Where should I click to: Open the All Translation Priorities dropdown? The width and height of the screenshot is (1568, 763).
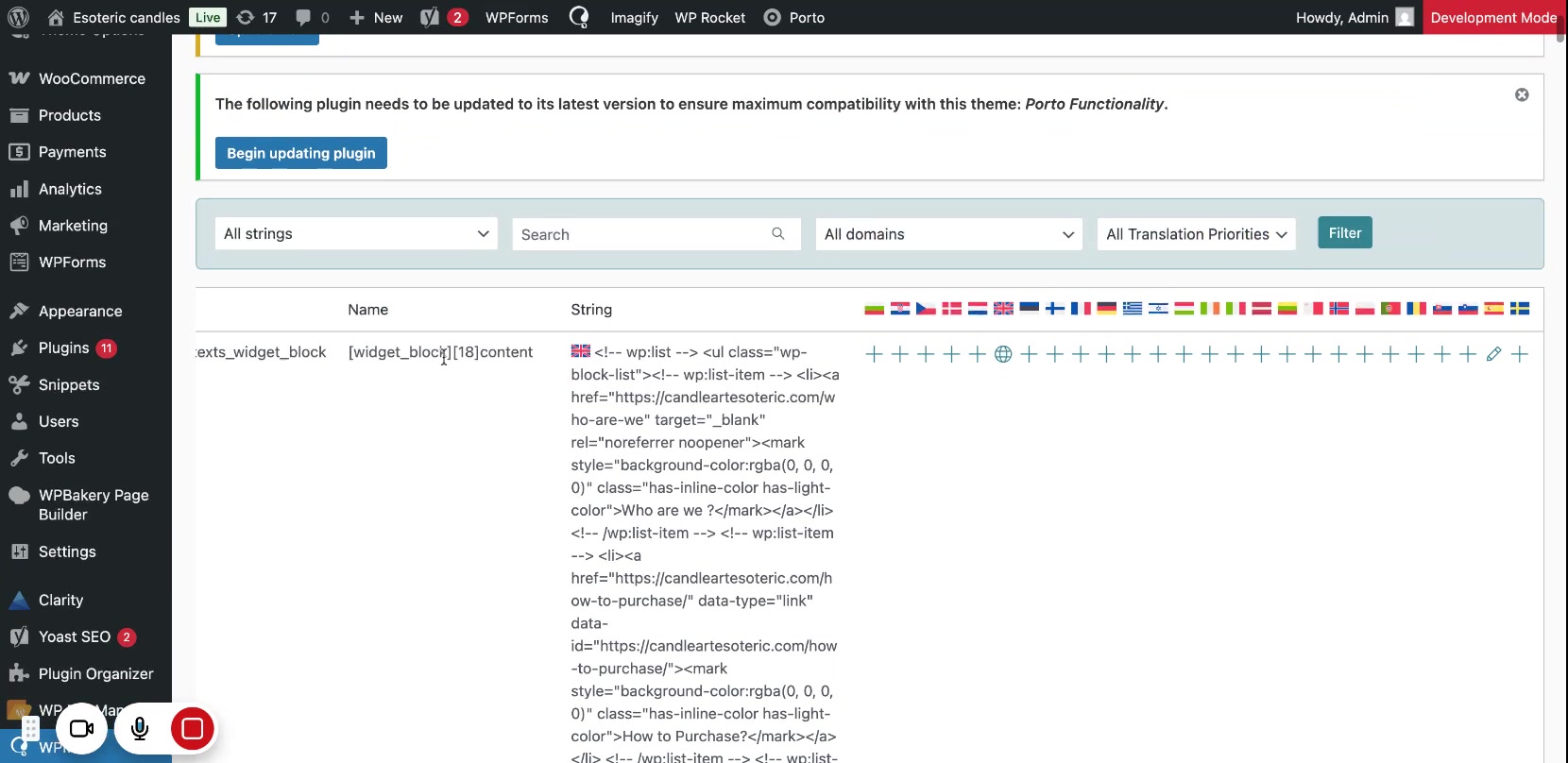1196,234
